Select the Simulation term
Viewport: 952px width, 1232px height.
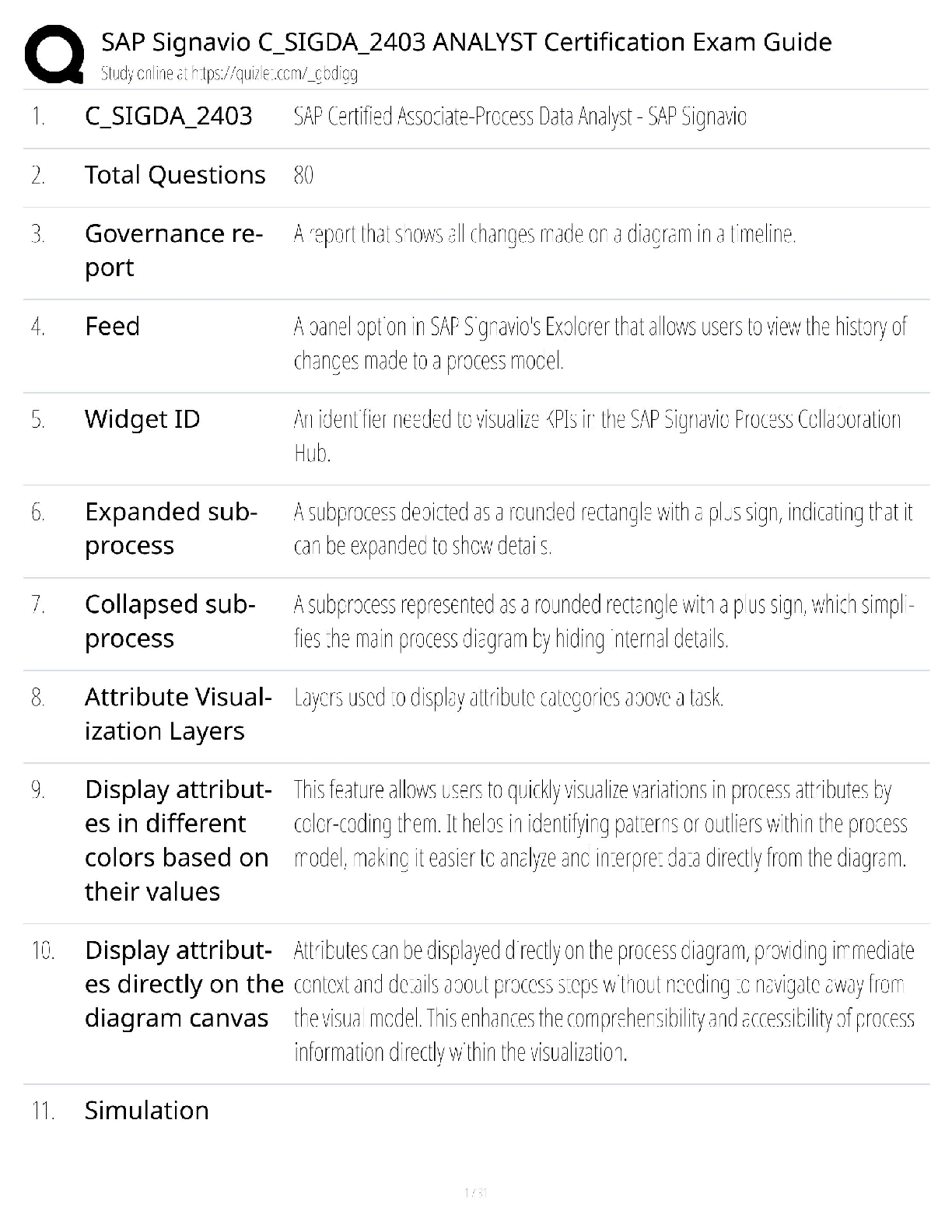[x=146, y=1110]
